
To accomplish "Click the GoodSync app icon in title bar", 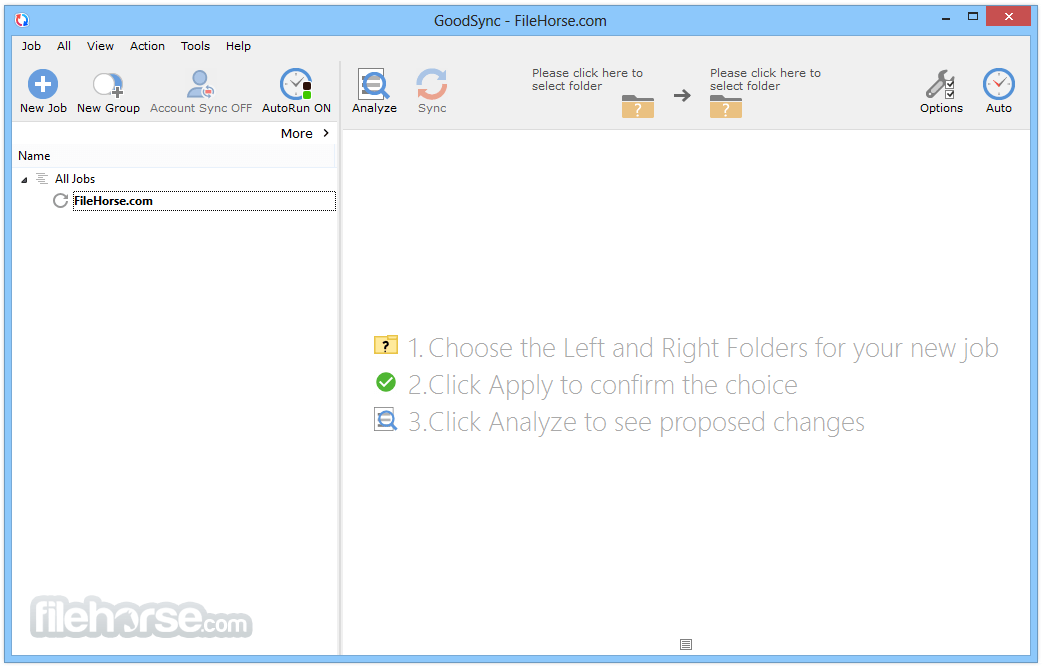I will pyautogui.click(x=22, y=20).
